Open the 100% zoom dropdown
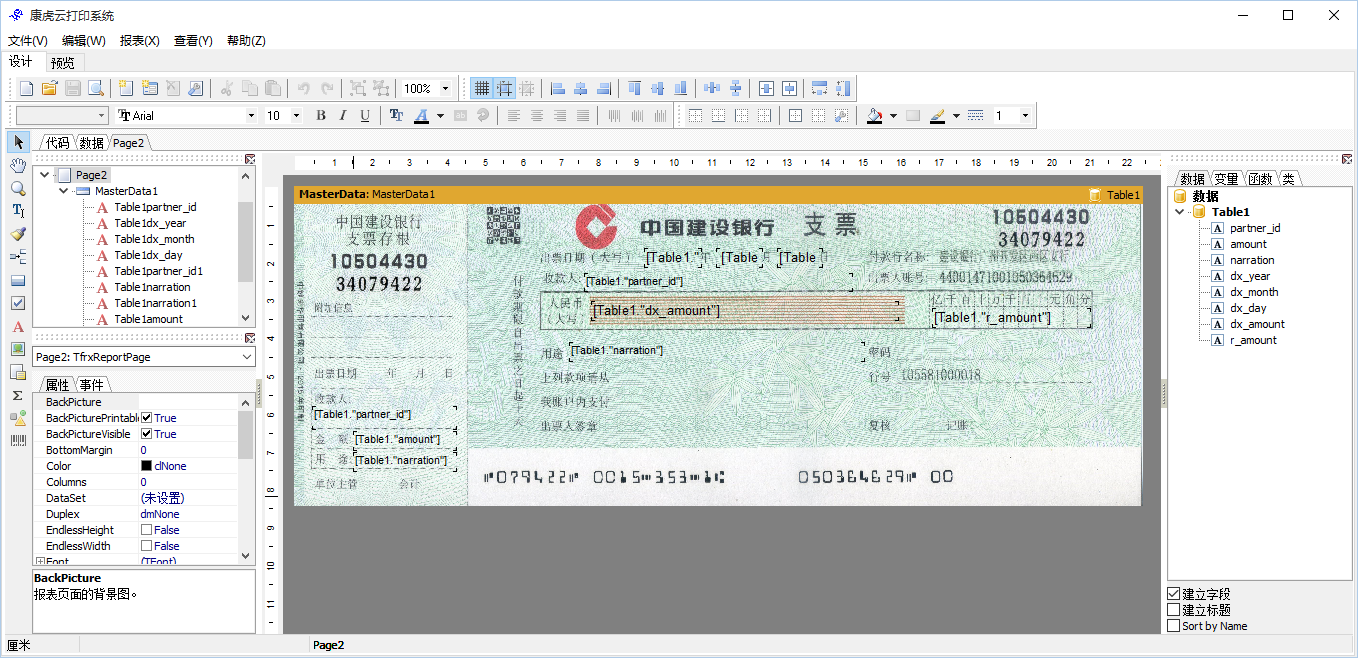Screen dimensions: 1358x658 point(445,89)
